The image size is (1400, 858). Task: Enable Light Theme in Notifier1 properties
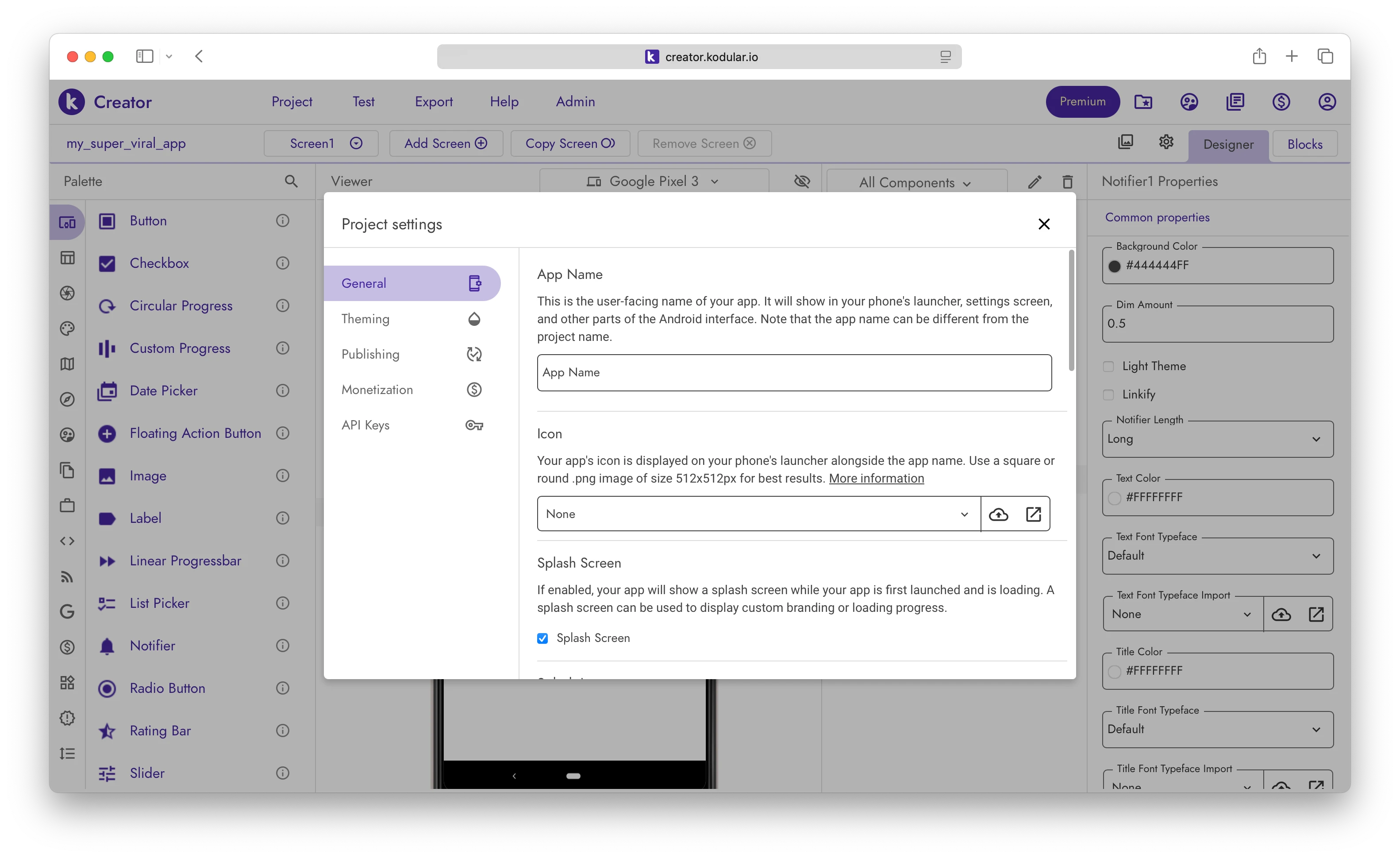click(1108, 366)
